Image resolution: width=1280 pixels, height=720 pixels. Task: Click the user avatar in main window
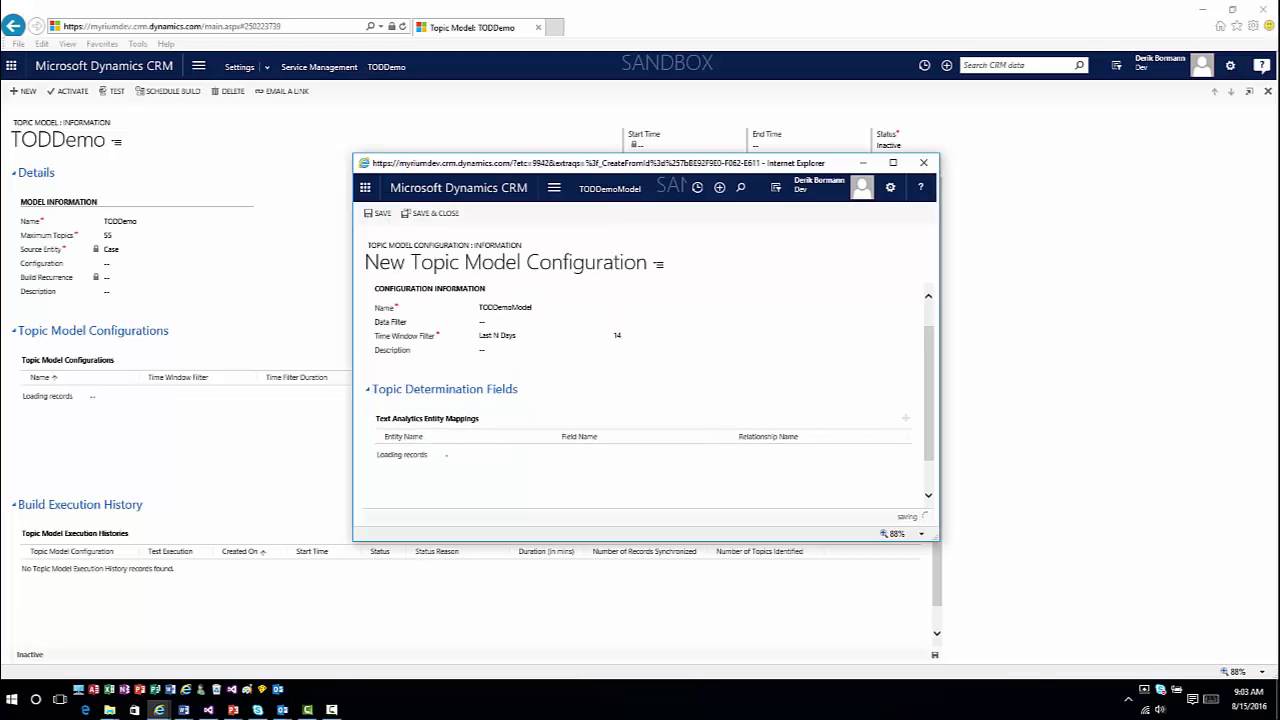pyautogui.click(x=1202, y=66)
